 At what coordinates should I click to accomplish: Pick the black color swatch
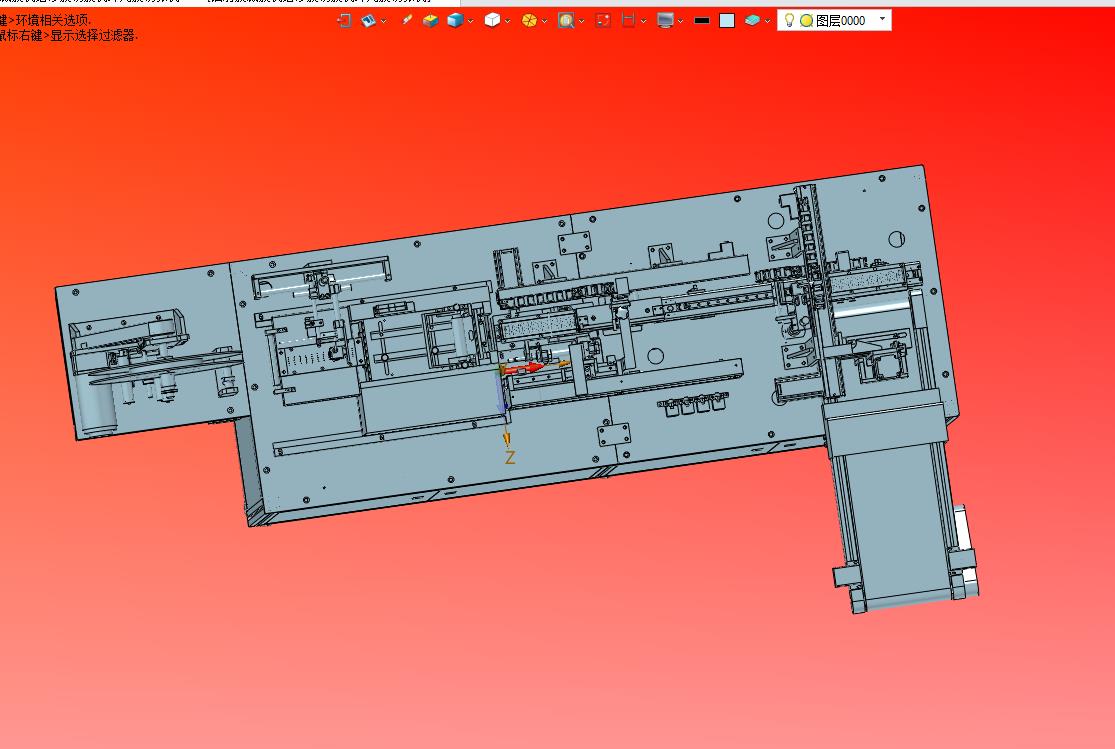[702, 21]
